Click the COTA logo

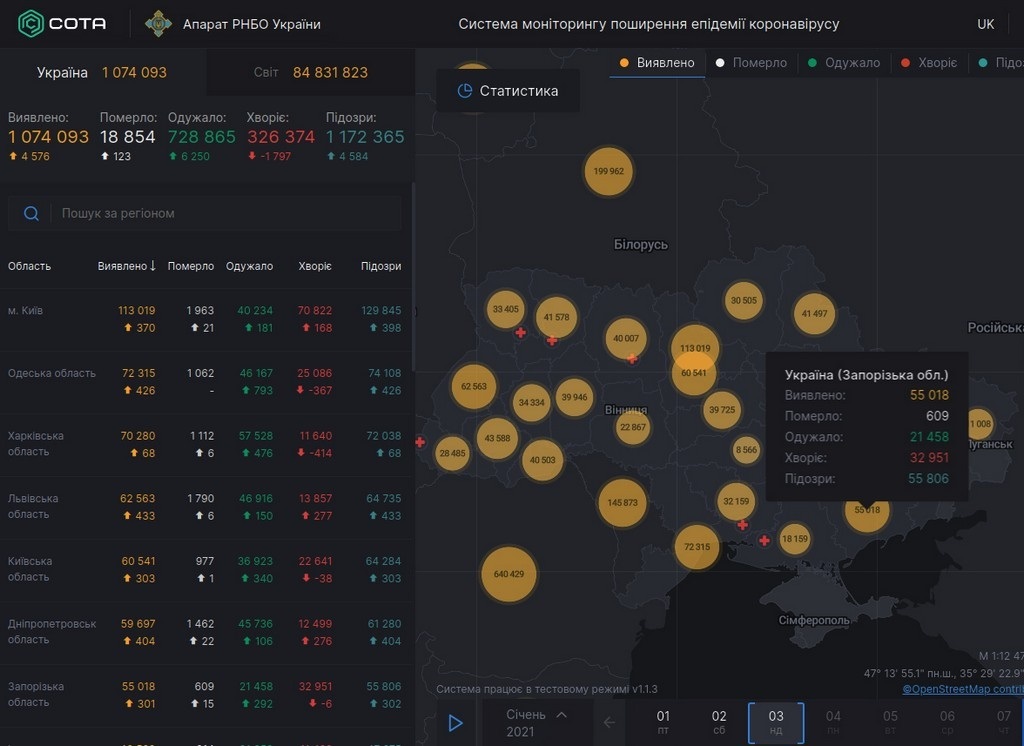tap(62, 24)
